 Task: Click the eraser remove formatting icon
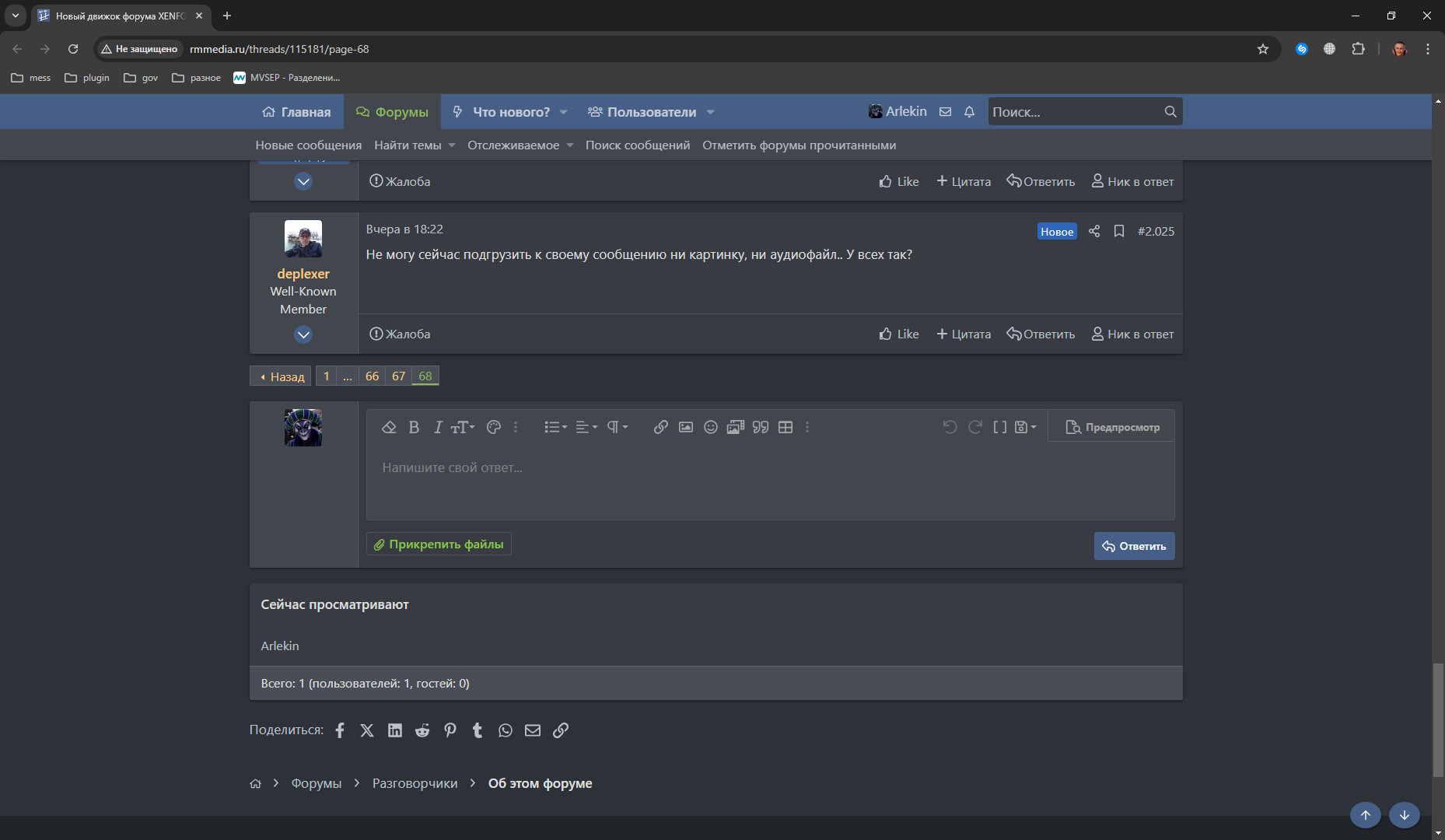point(389,427)
